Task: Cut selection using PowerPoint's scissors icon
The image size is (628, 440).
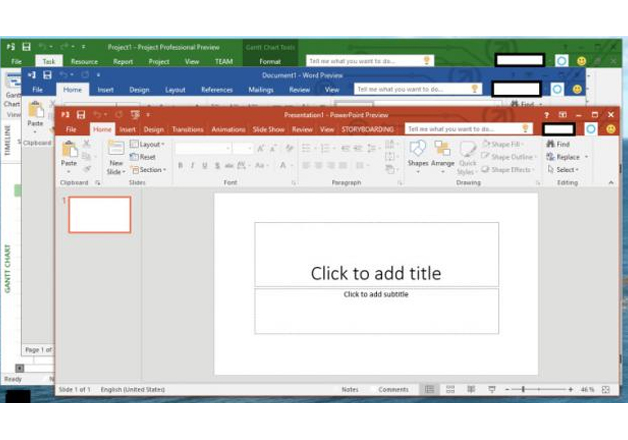Action: coord(87,144)
